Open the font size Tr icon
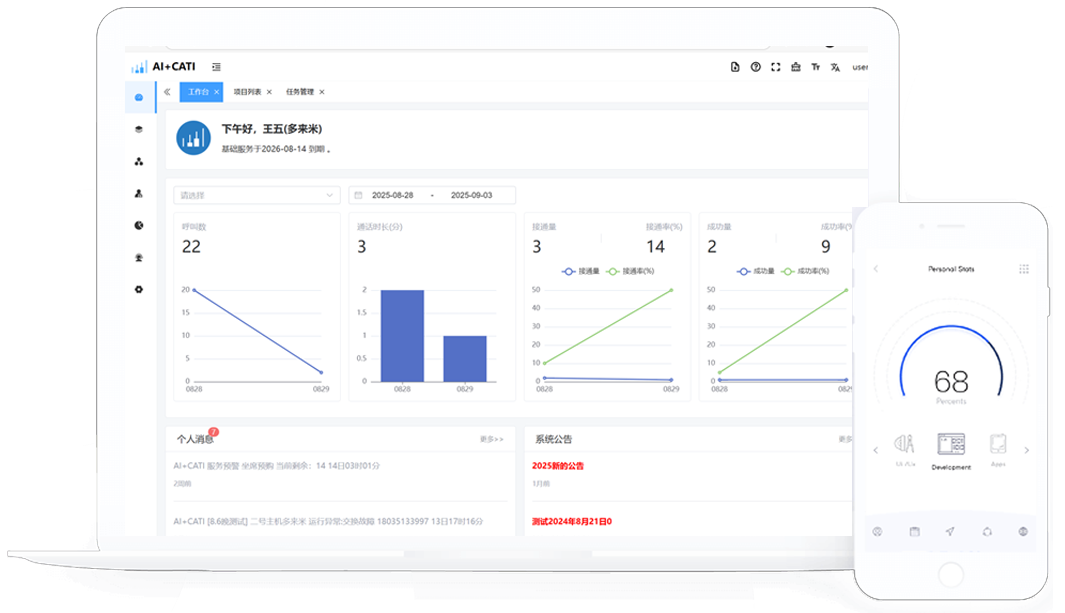This screenshot has width=1065, height=613. coord(815,67)
